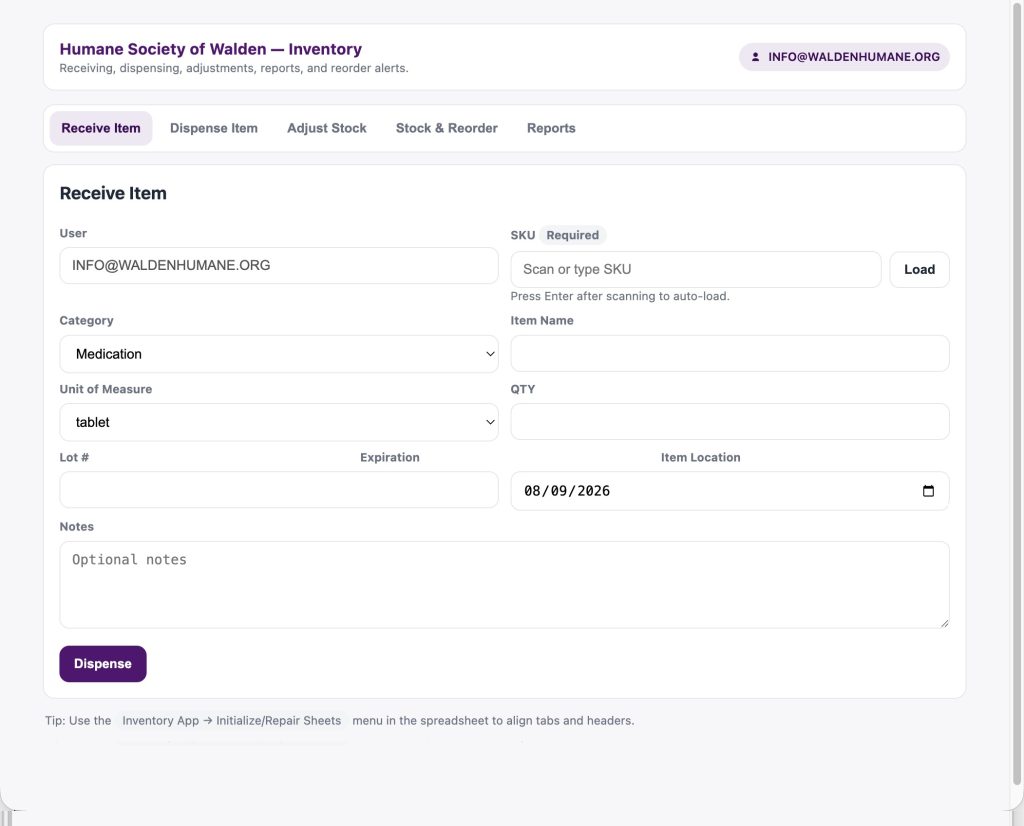Image resolution: width=1024 pixels, height=826 pixels.
Task: Focus the Item Name input field
Action: [x=729, y=353]
